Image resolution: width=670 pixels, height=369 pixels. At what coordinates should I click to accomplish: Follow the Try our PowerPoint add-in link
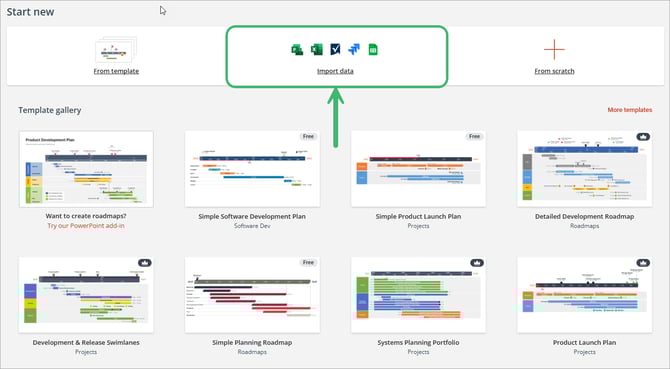[86, 226]
